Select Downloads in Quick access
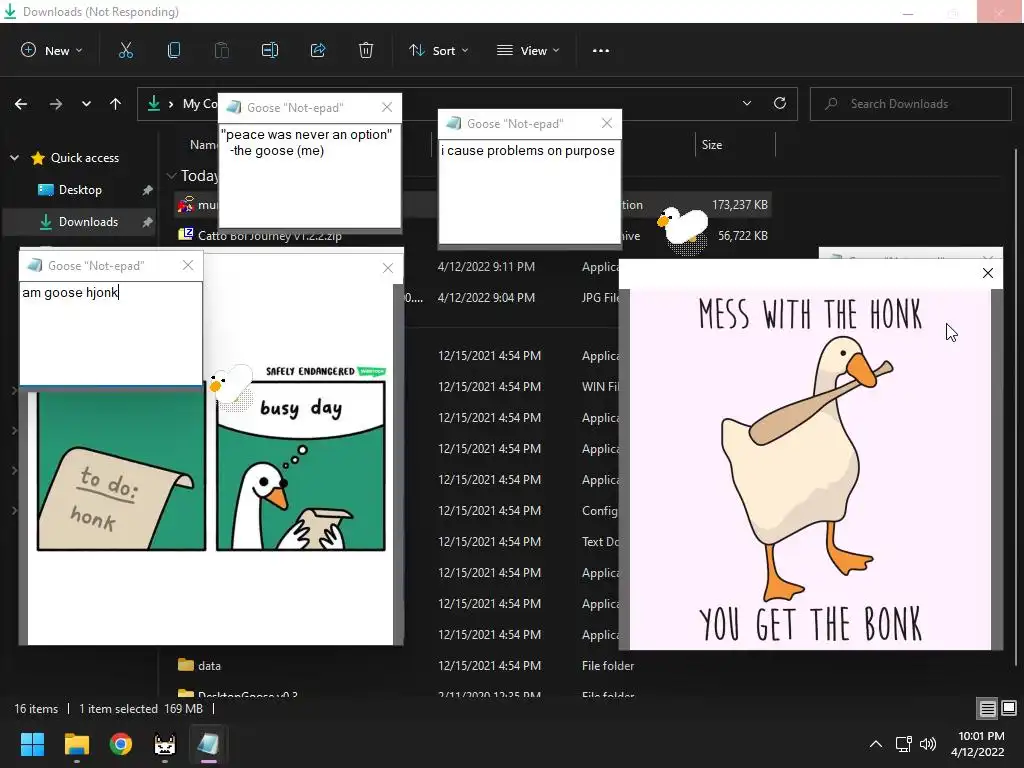Image resolution: width=1024 pixels, height=768 pixels. (80, 221)
